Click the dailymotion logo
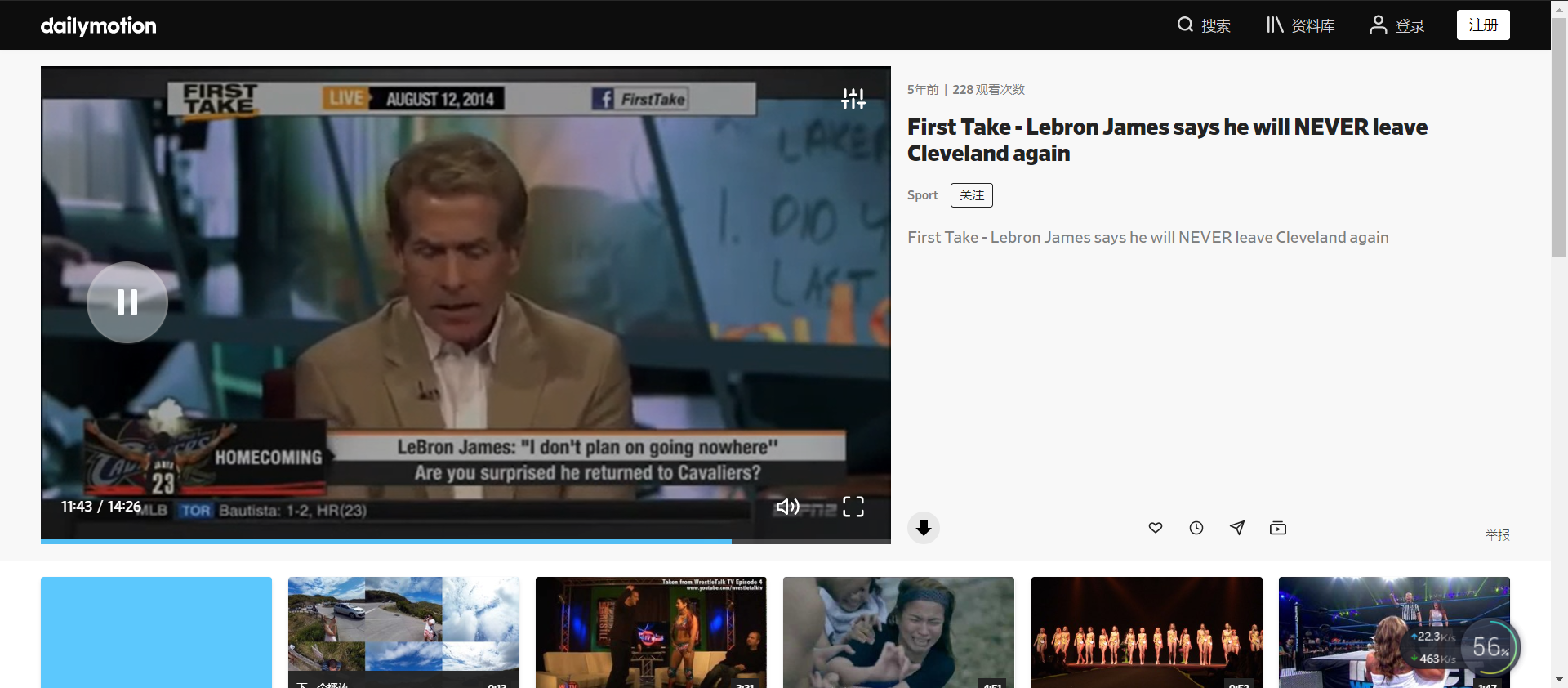Screen dimensions: 1568x688 click(99, 25)
